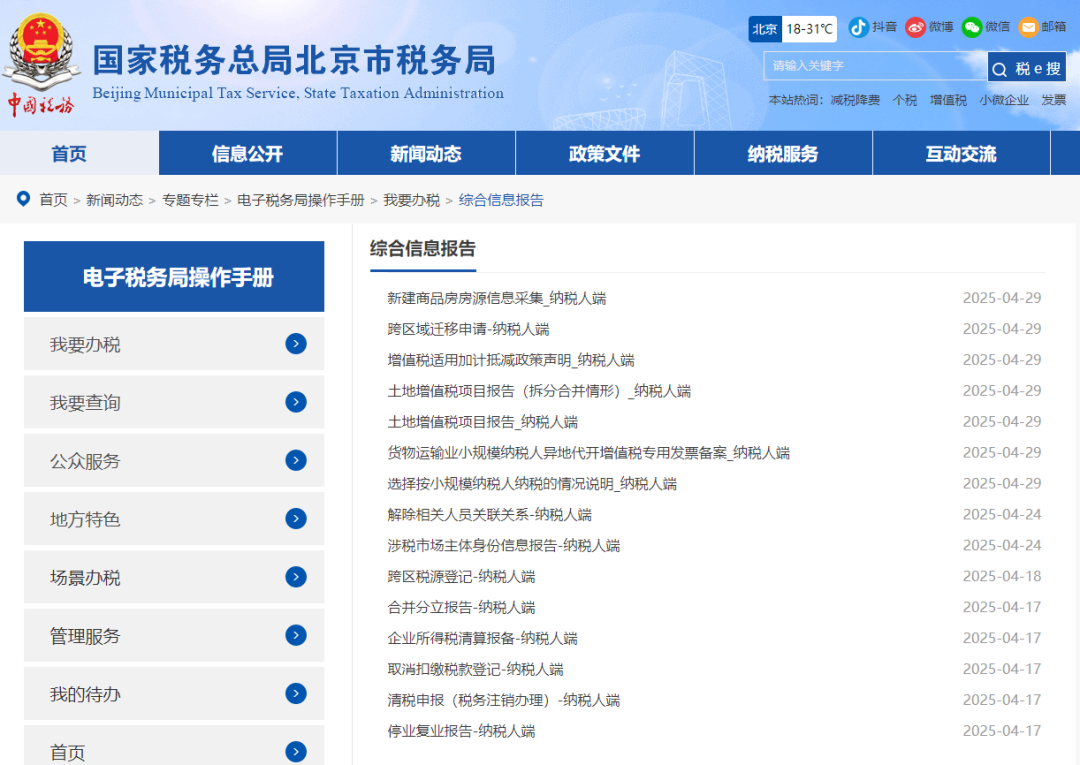
Task: Click the 电子税务局操作手册 sidebar header
Action: [174, 277]
